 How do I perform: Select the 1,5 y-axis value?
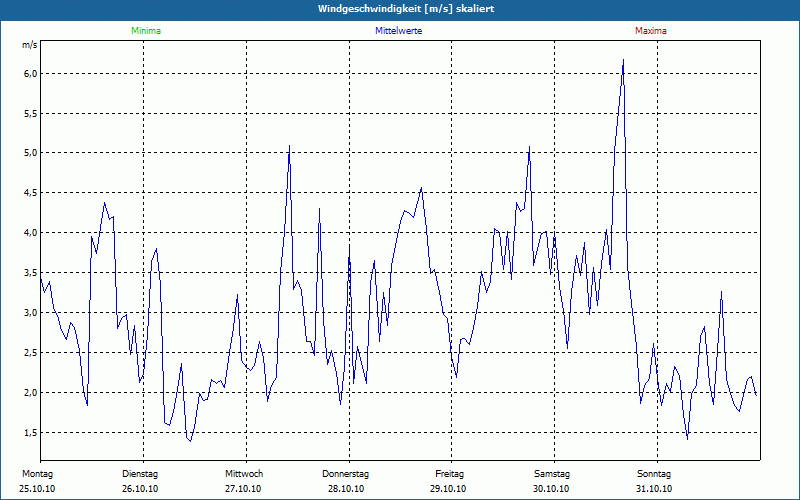coord(31,432)
